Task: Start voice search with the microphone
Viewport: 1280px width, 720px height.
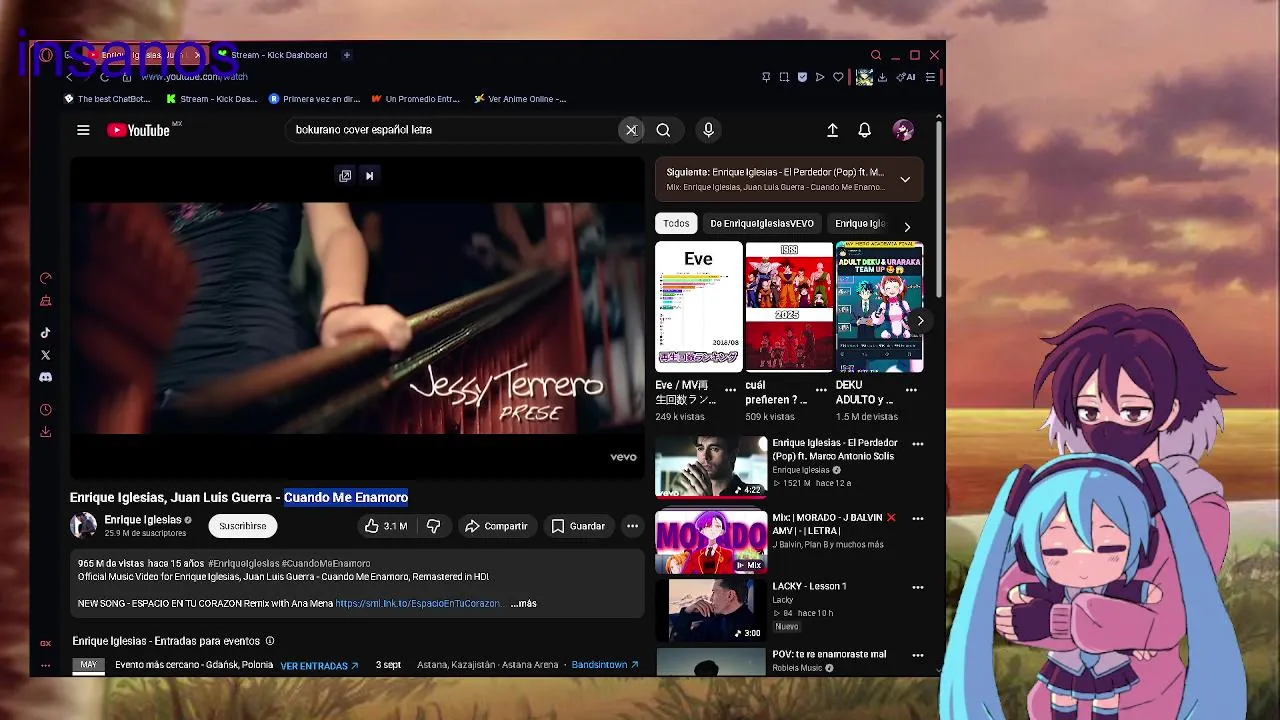Action: click(x=708, y=130)
